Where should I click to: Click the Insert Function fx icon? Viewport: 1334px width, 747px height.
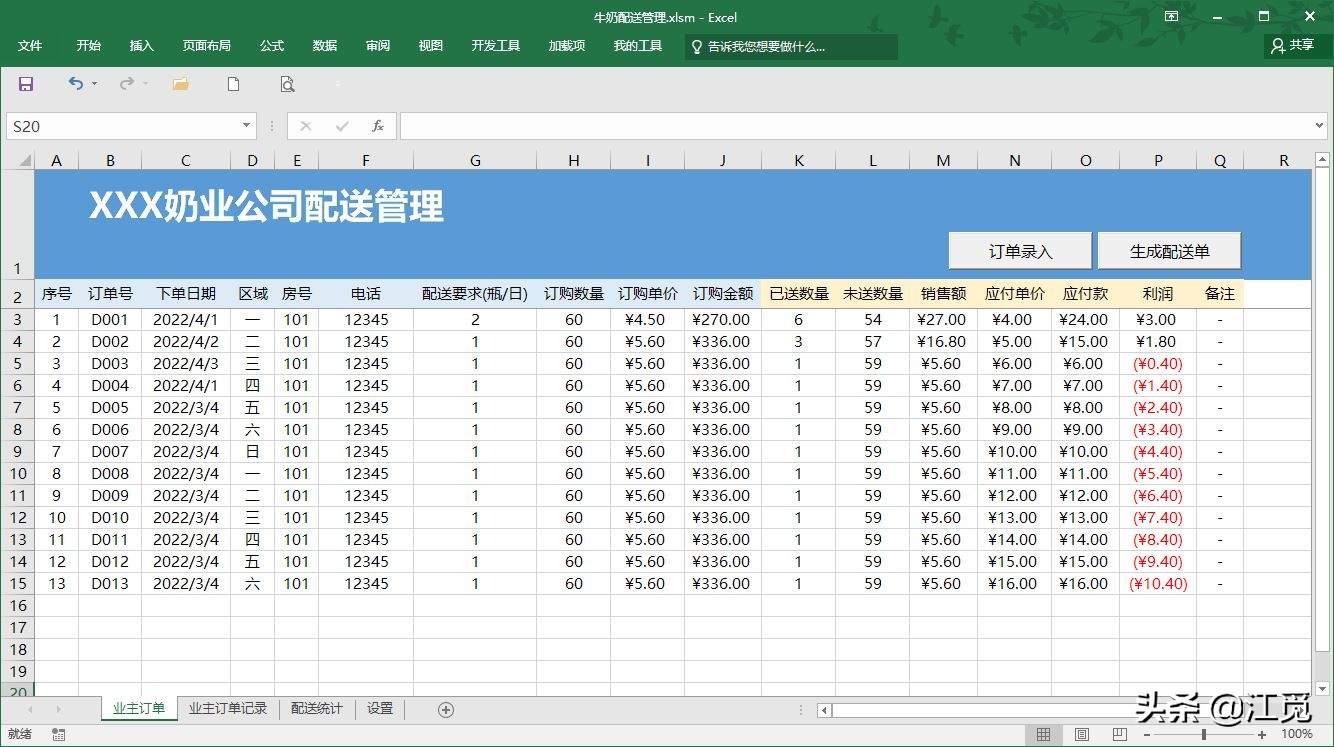[378, 126]
